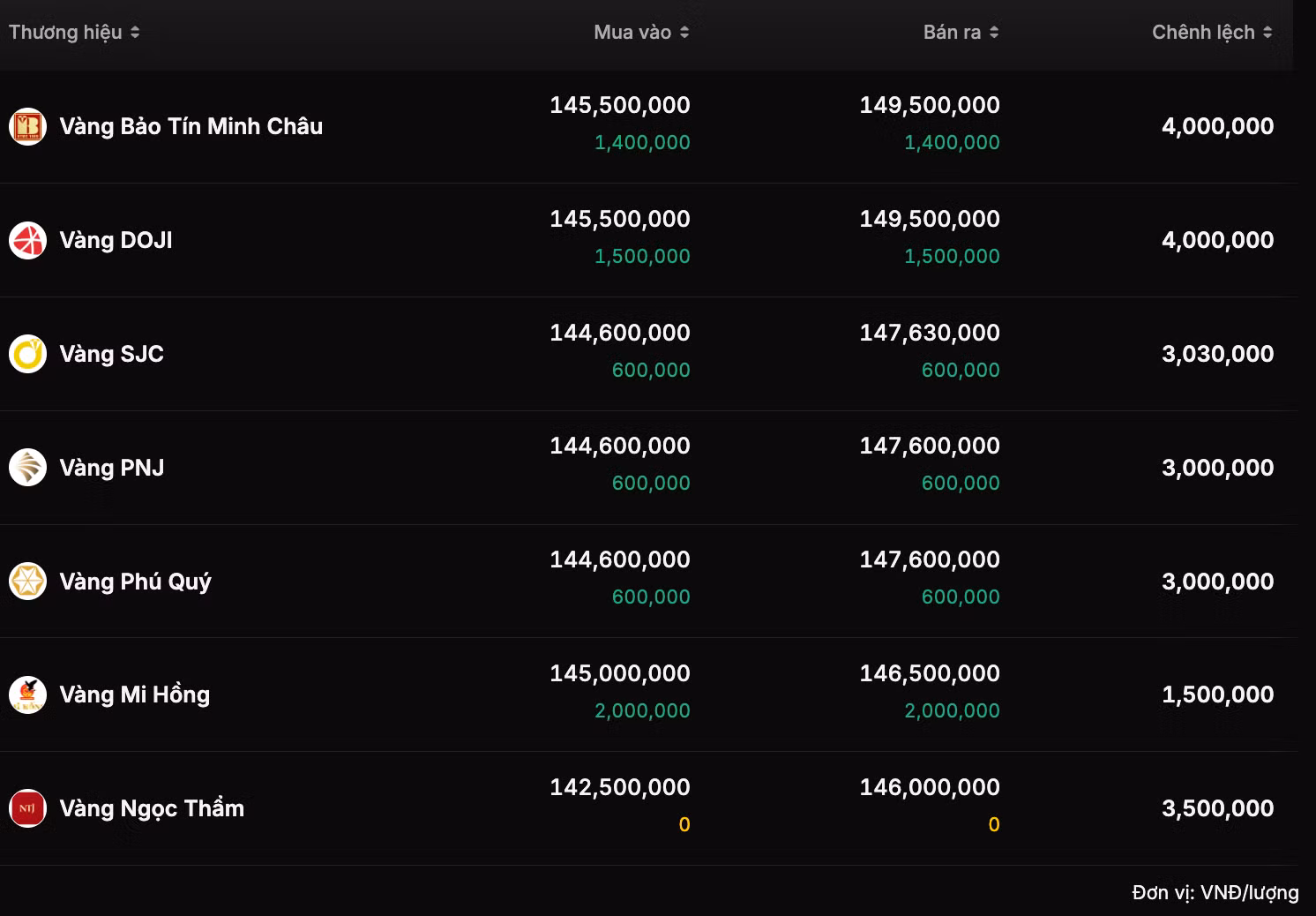The height and width of the screenshot is (916, 1316).
Task: Select DOJI difference 4,000,000
Action: point(1217,240)
